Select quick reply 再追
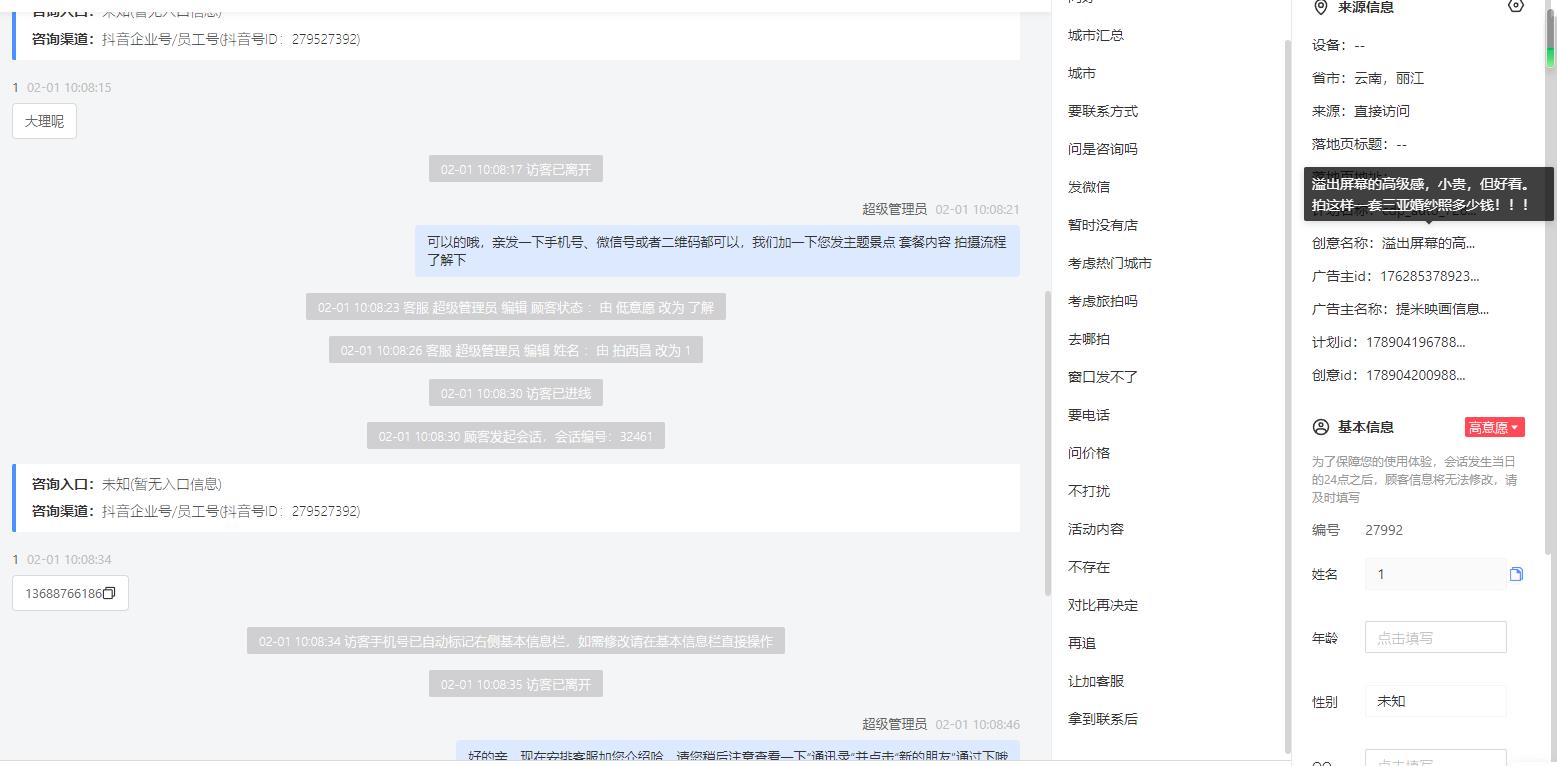The image size is (1557, 766). 1082,643
